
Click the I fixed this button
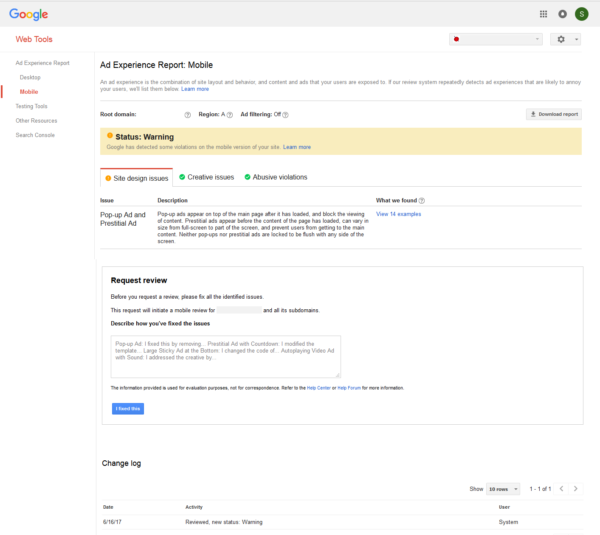coord(128,409)
